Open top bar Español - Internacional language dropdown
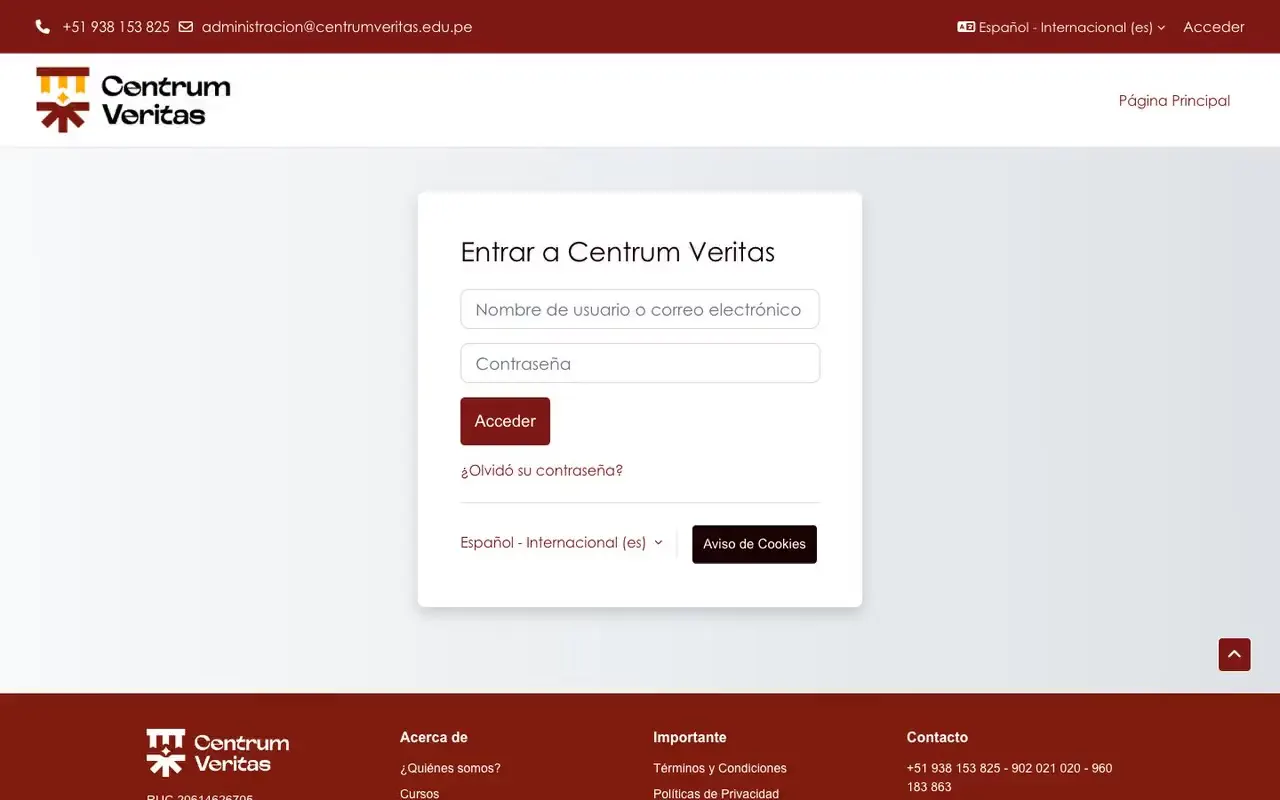The image size is (1280, 800). tap(1061, 27)
